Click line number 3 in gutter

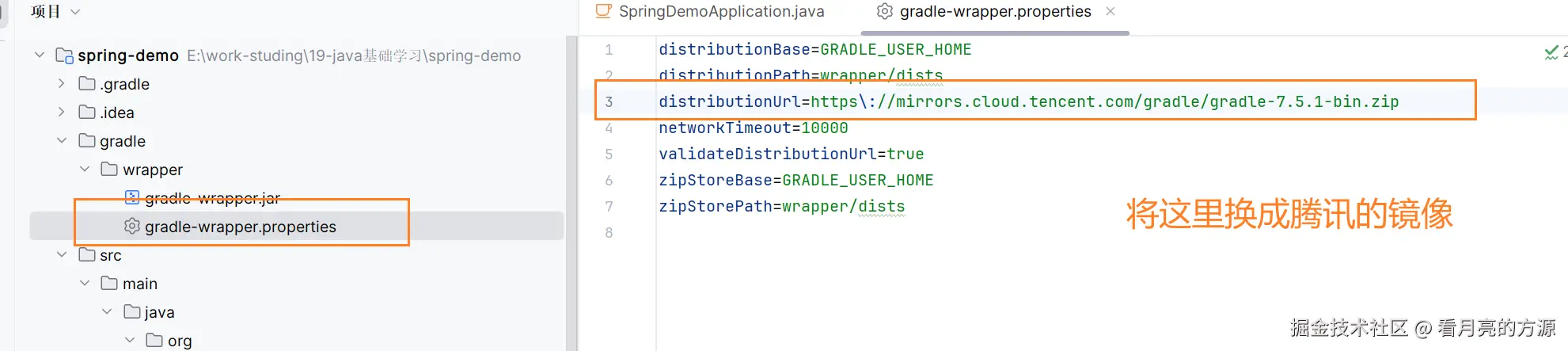(x=609, y=101)
